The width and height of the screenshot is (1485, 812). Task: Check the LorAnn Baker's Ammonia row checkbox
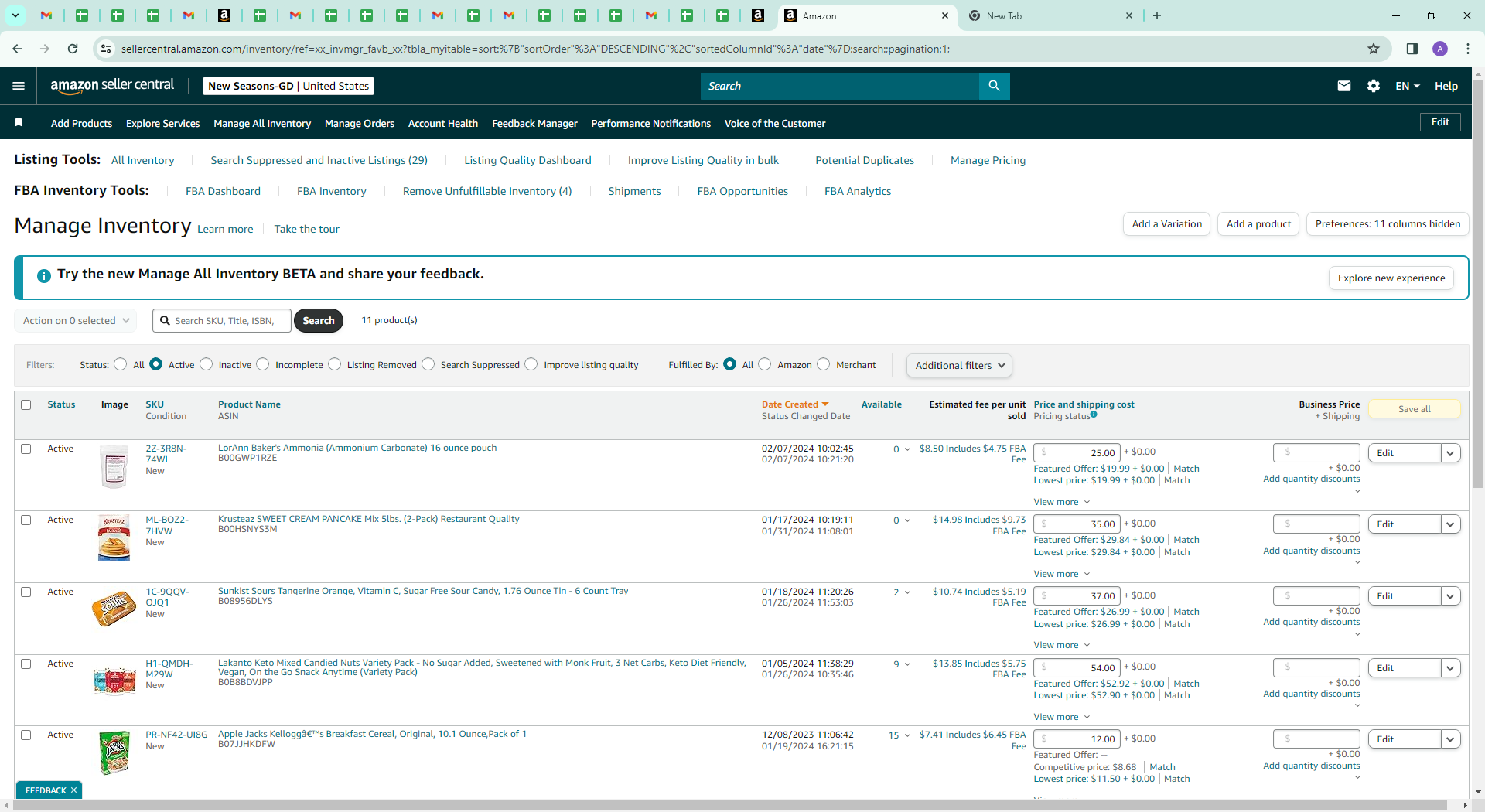pos(26,449)
